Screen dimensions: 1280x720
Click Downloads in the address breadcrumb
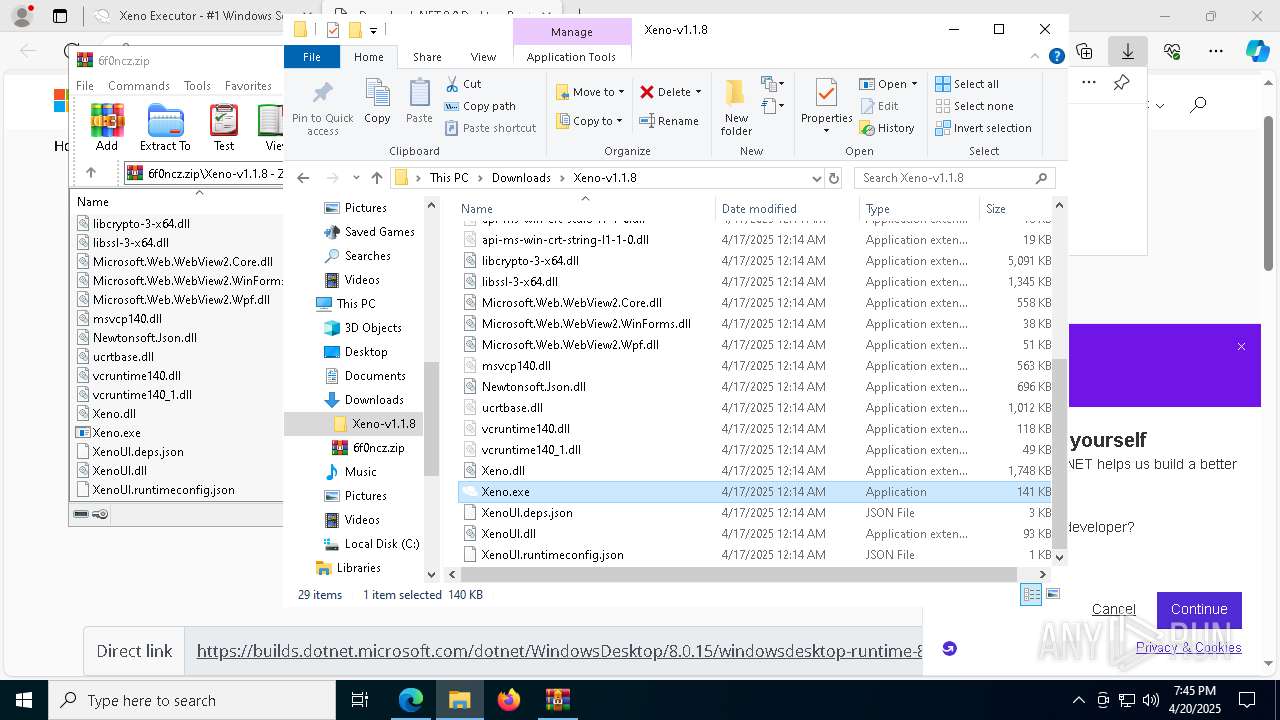point(521,178)
